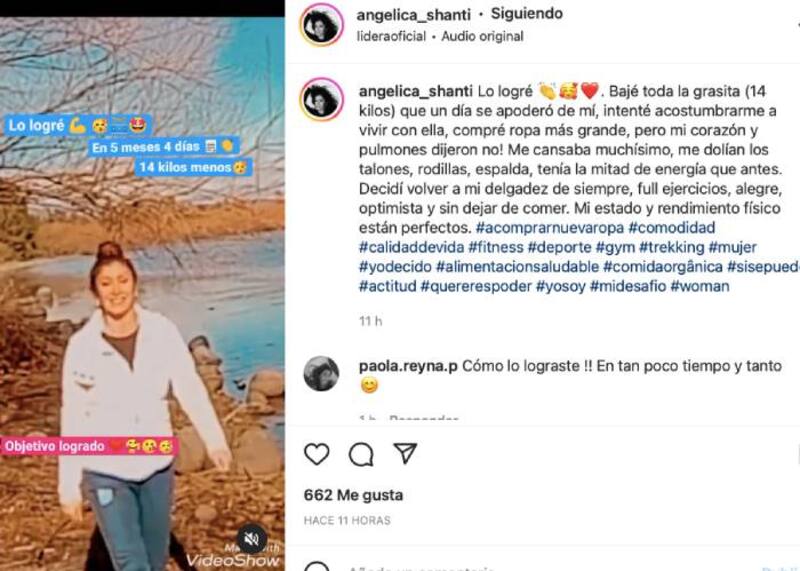Share post using paper plane icon
Image resolution: width=800 pixels, height=571 pixels.
pyautogui.click(x=406, y=453)
